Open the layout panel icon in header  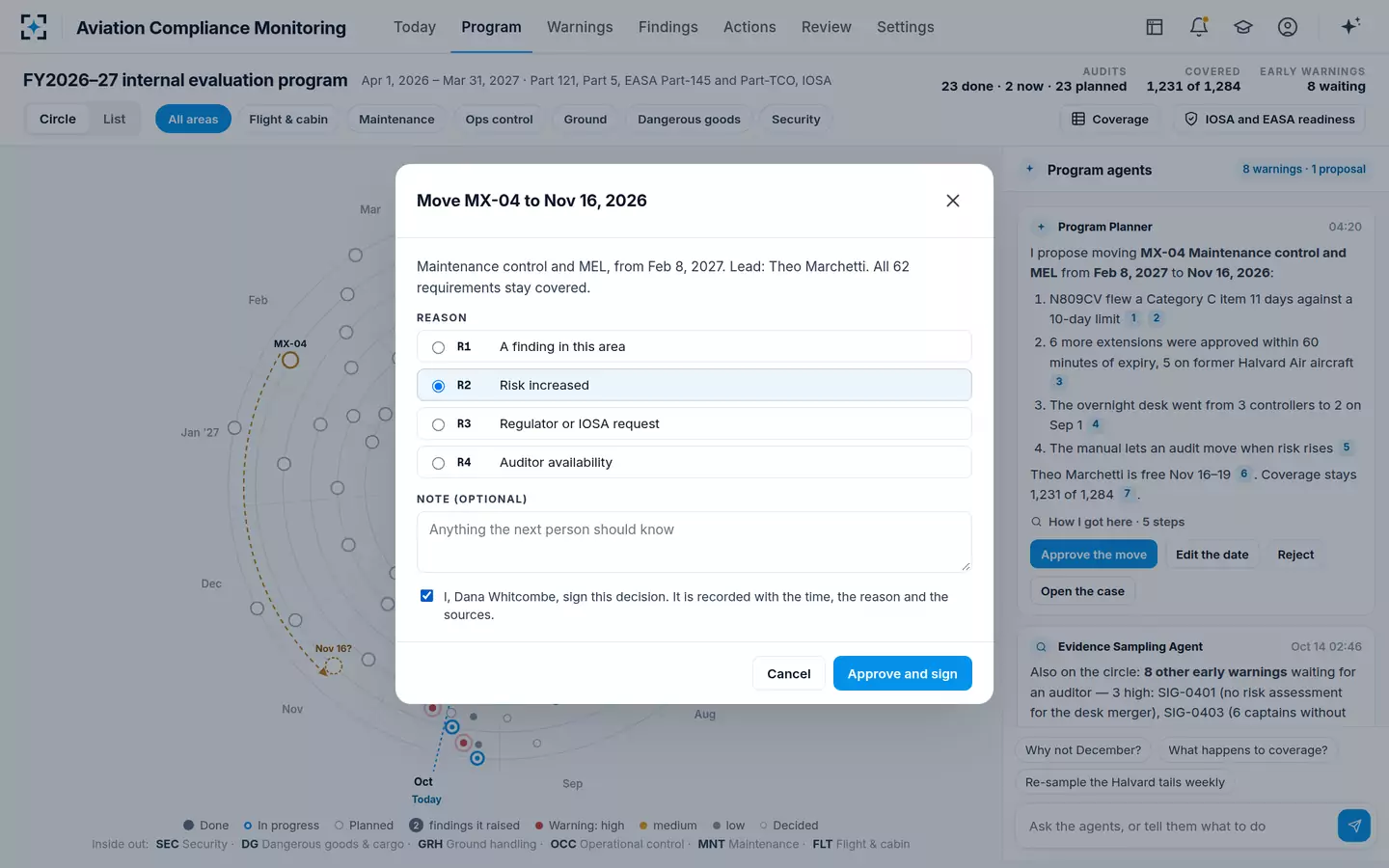tap(1155, 27)
